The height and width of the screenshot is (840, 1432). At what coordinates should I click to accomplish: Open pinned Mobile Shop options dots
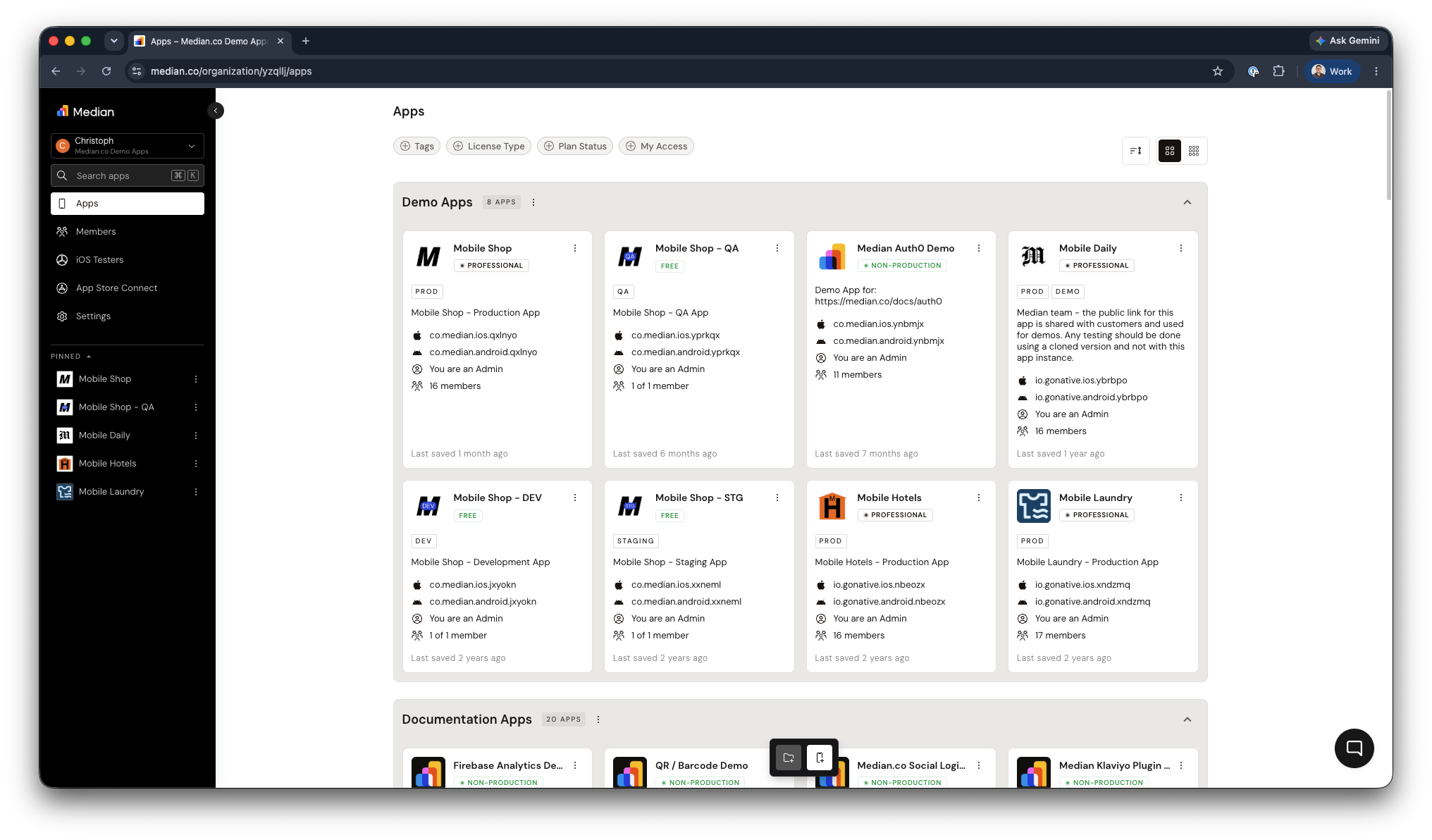tap(196, 379)
